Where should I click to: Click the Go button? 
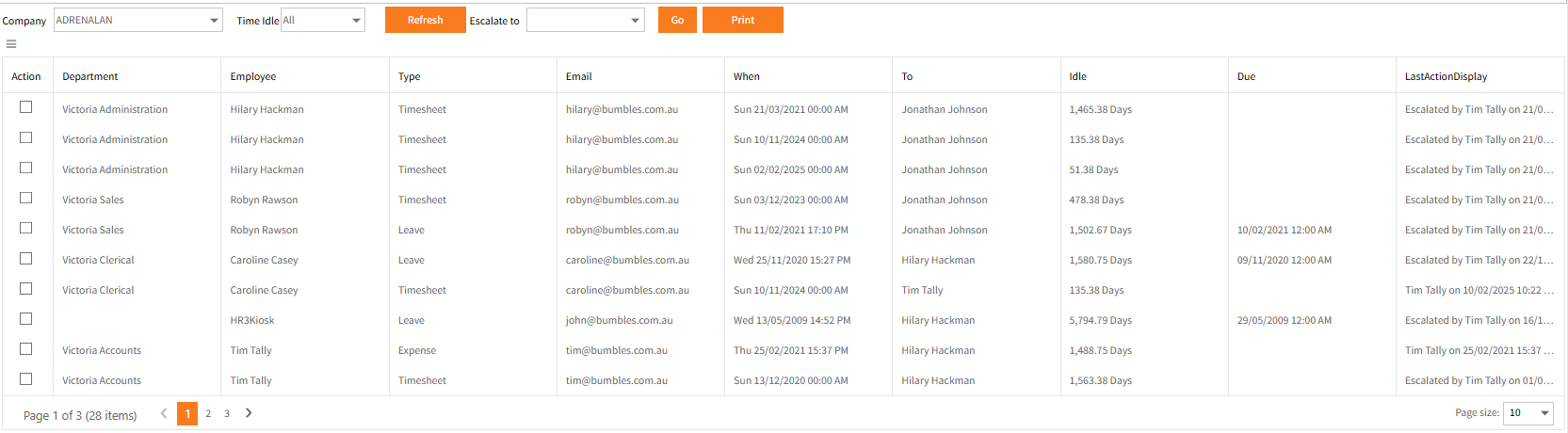677,20
